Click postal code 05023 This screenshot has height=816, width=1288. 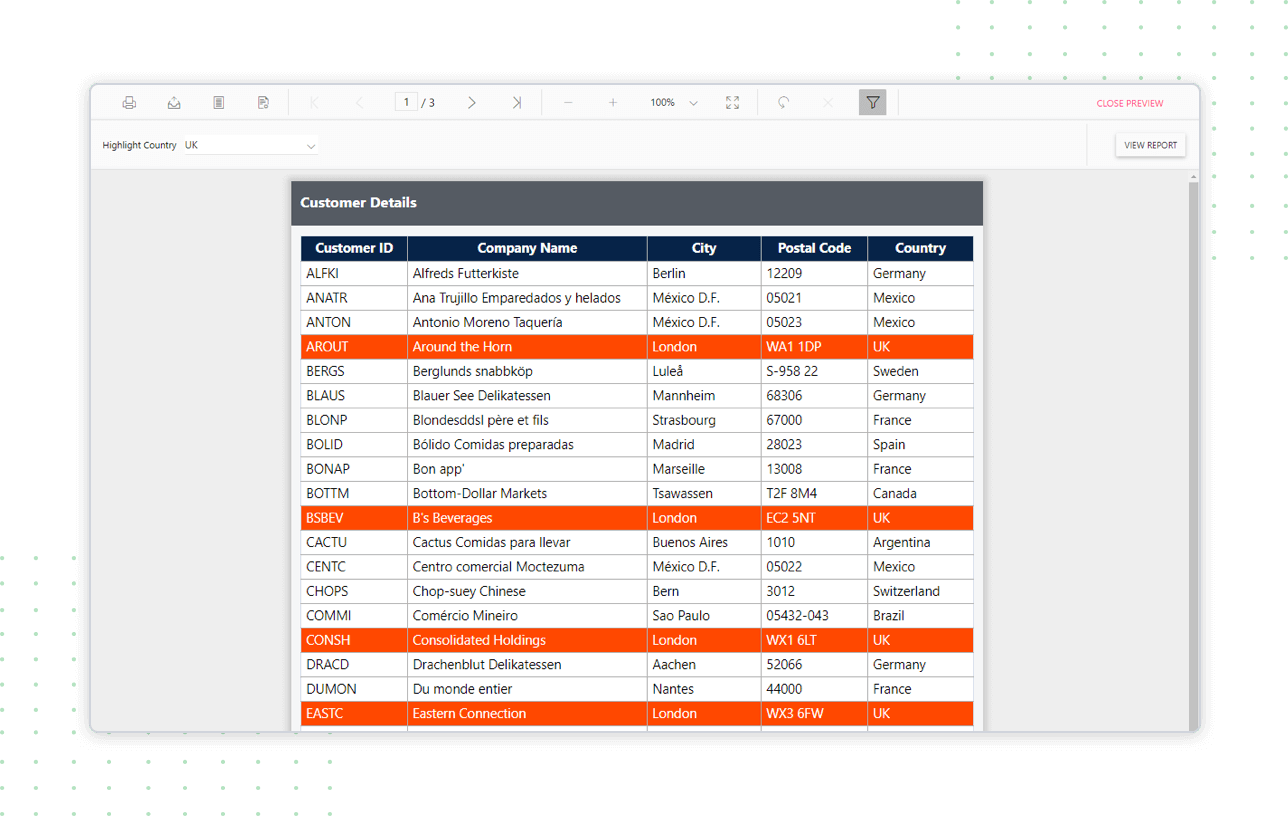[814, 322]
